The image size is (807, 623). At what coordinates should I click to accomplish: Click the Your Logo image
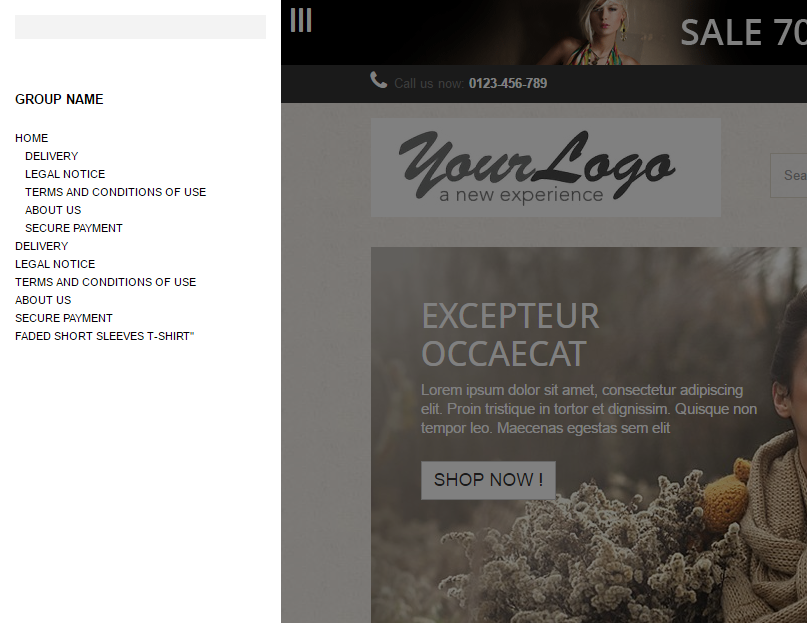click(x=546, y=167)
